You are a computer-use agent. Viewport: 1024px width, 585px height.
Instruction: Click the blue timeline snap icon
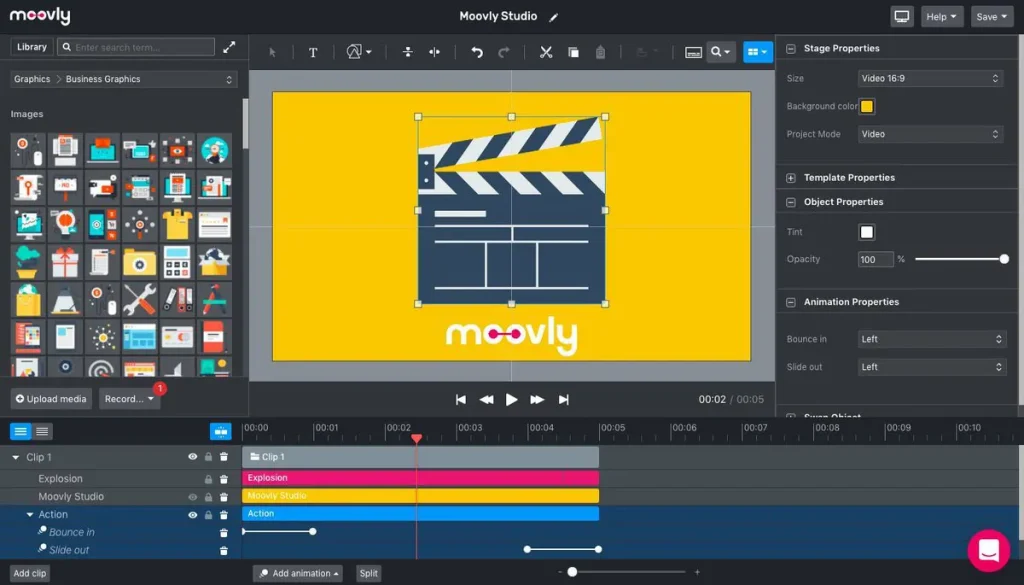pos(221,431)
